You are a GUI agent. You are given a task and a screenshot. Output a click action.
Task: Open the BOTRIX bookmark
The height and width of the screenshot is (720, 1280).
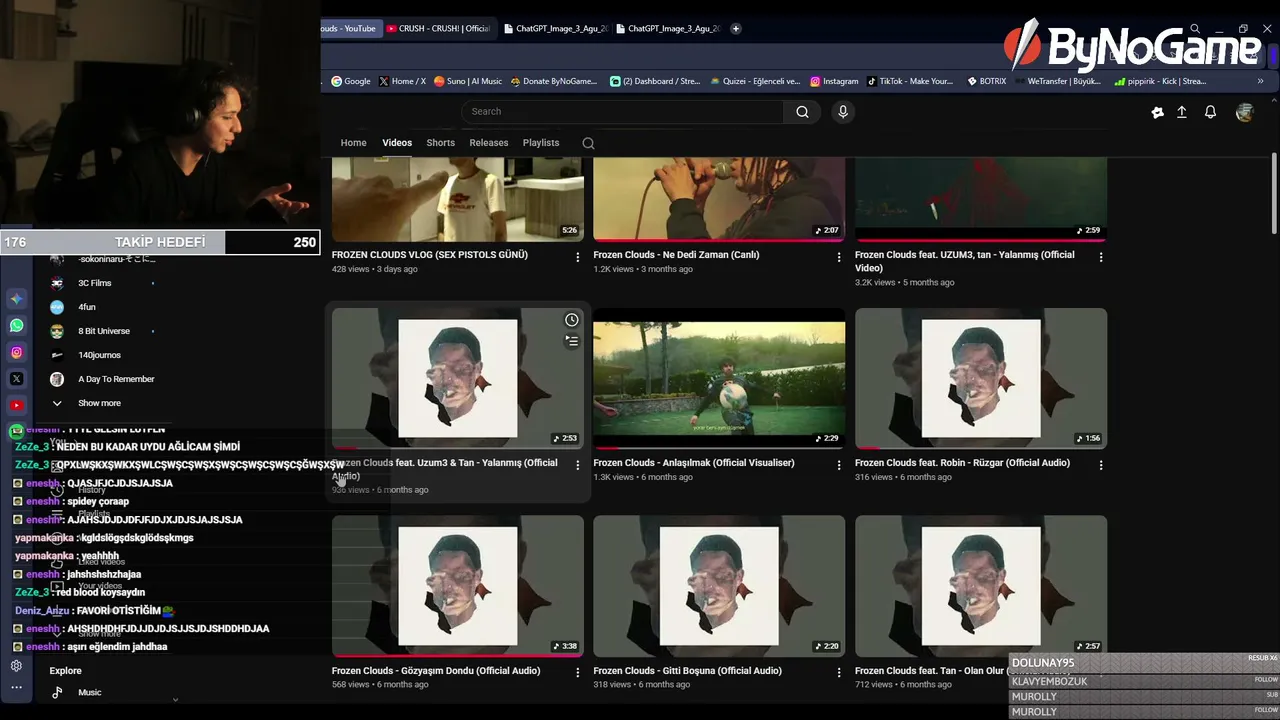click(x=987, y=82)
